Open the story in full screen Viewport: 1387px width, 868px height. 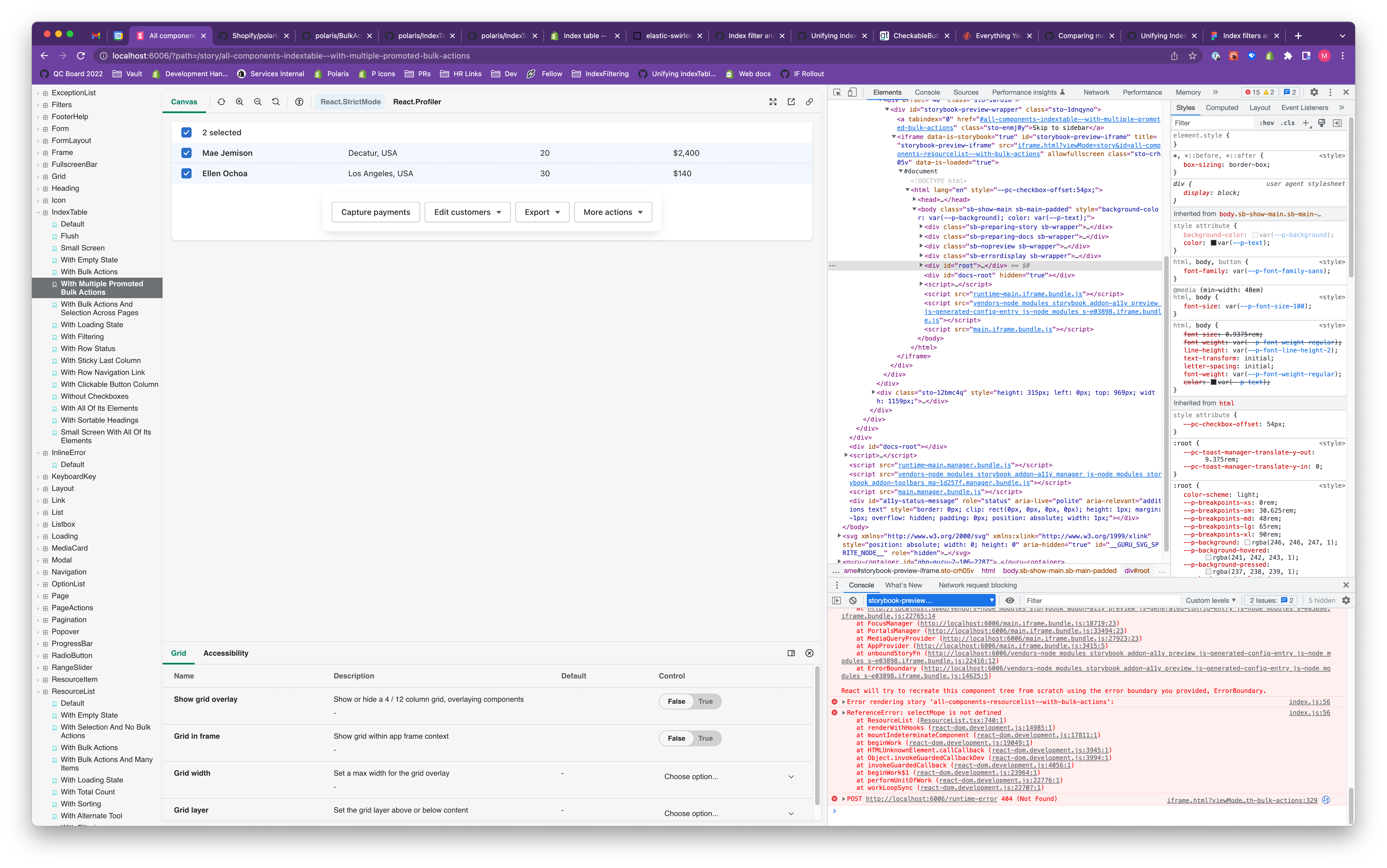(773, 102)
